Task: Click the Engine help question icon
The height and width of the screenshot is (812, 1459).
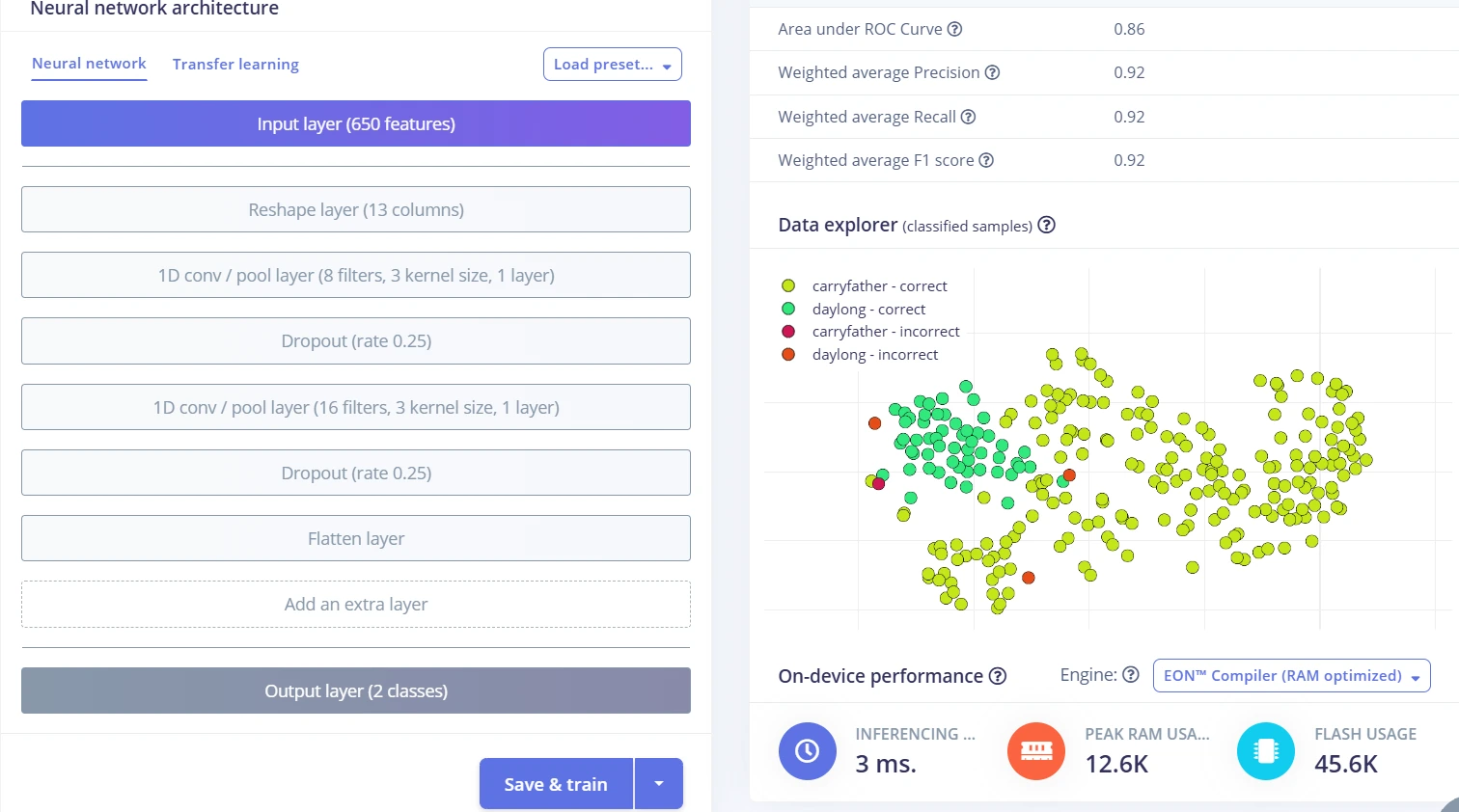Action: [1131, 674]
